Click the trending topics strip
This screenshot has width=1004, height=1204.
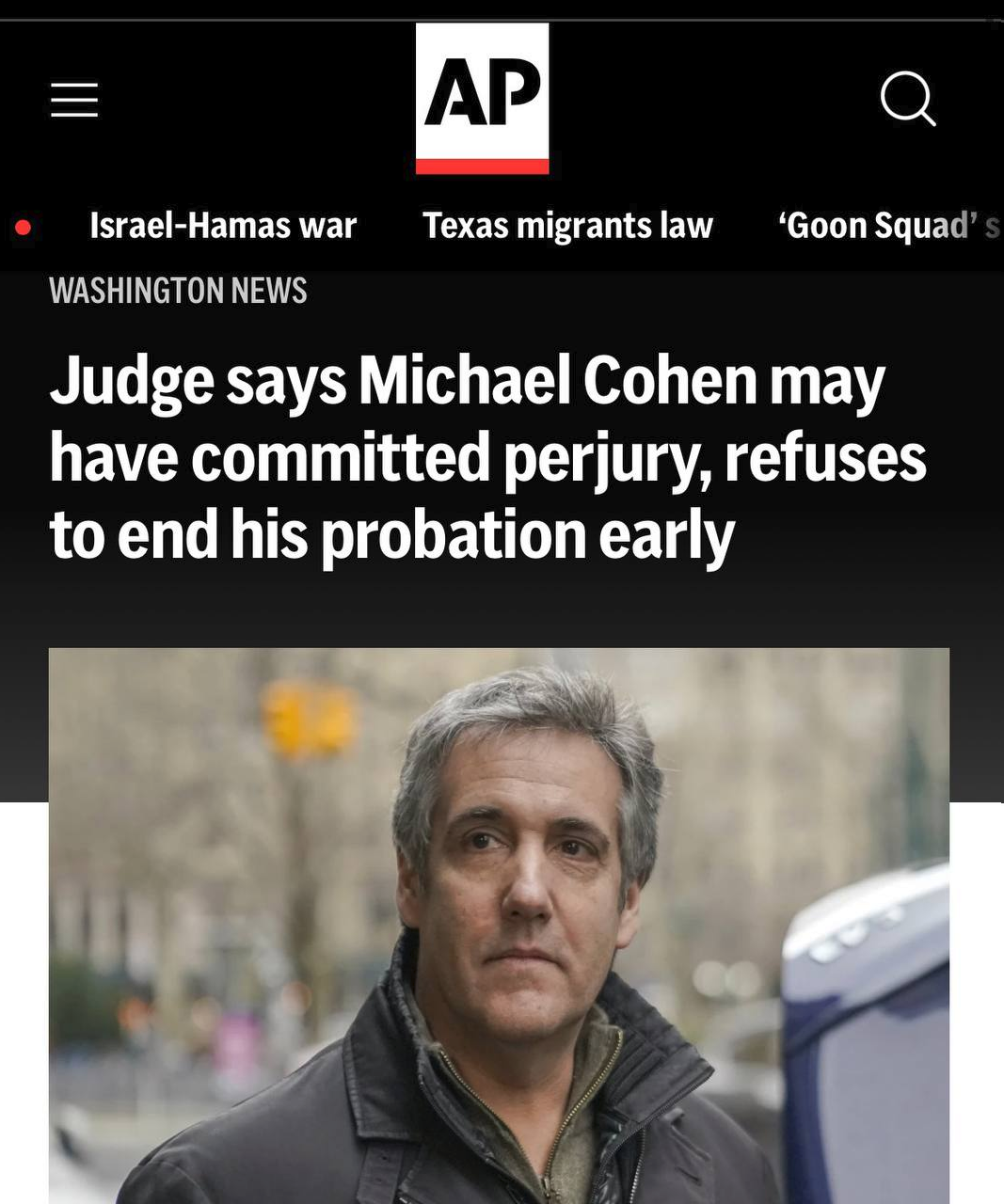pyautogui.click(x=502, y=226)
